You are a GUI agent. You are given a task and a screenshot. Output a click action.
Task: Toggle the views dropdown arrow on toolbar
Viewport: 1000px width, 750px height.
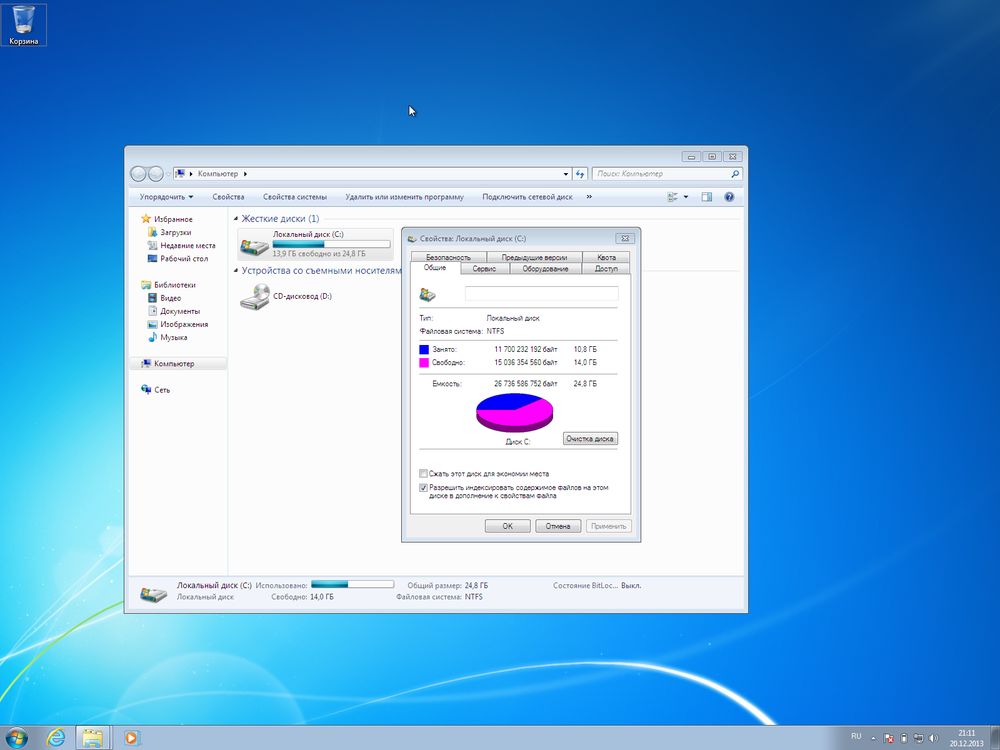coord(685,196)
